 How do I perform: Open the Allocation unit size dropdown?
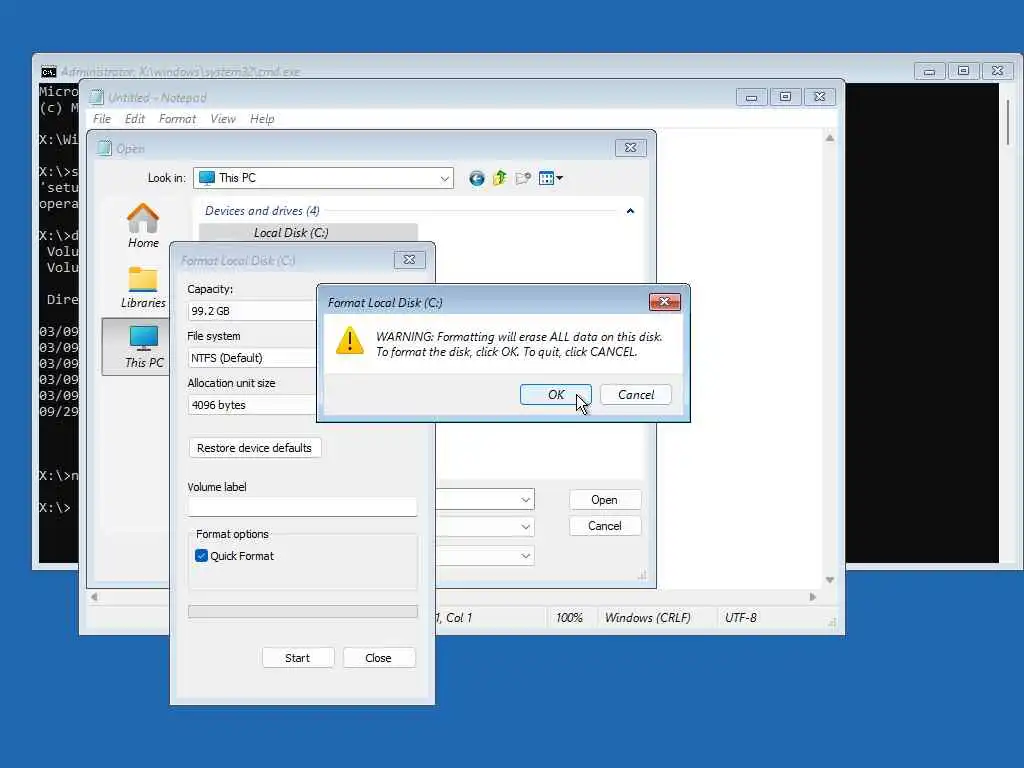click(x=252, y=405)
